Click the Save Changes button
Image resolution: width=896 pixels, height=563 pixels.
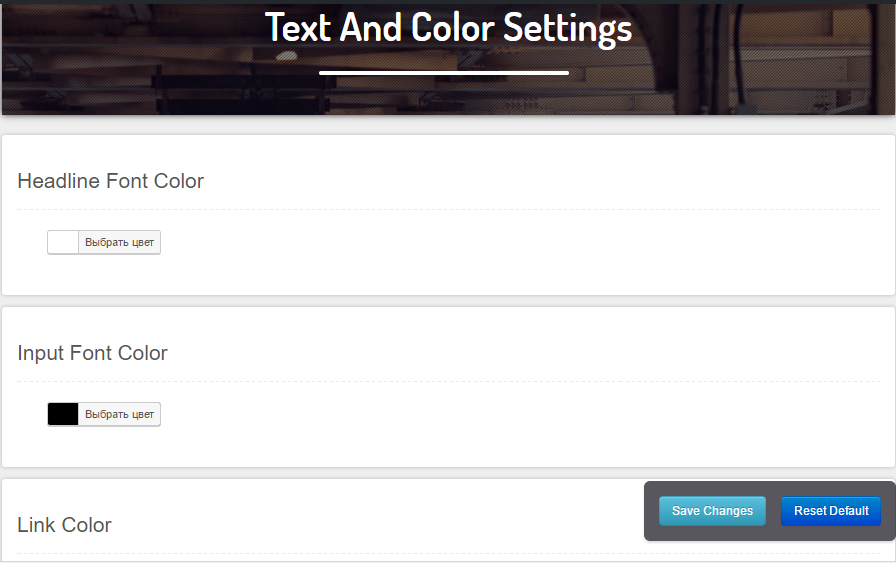pos(712,511)
